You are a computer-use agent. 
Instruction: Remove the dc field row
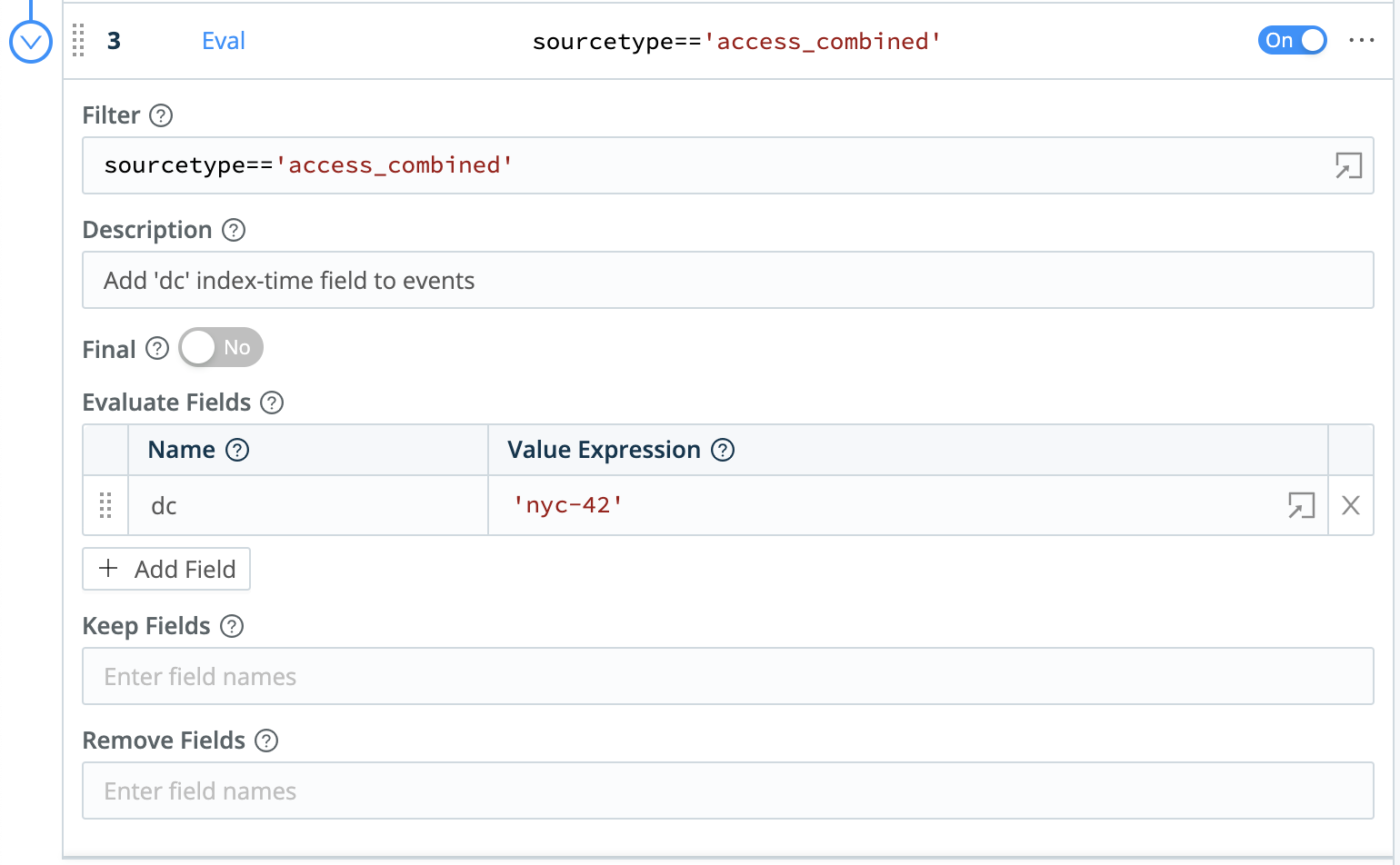(1350, 505)
